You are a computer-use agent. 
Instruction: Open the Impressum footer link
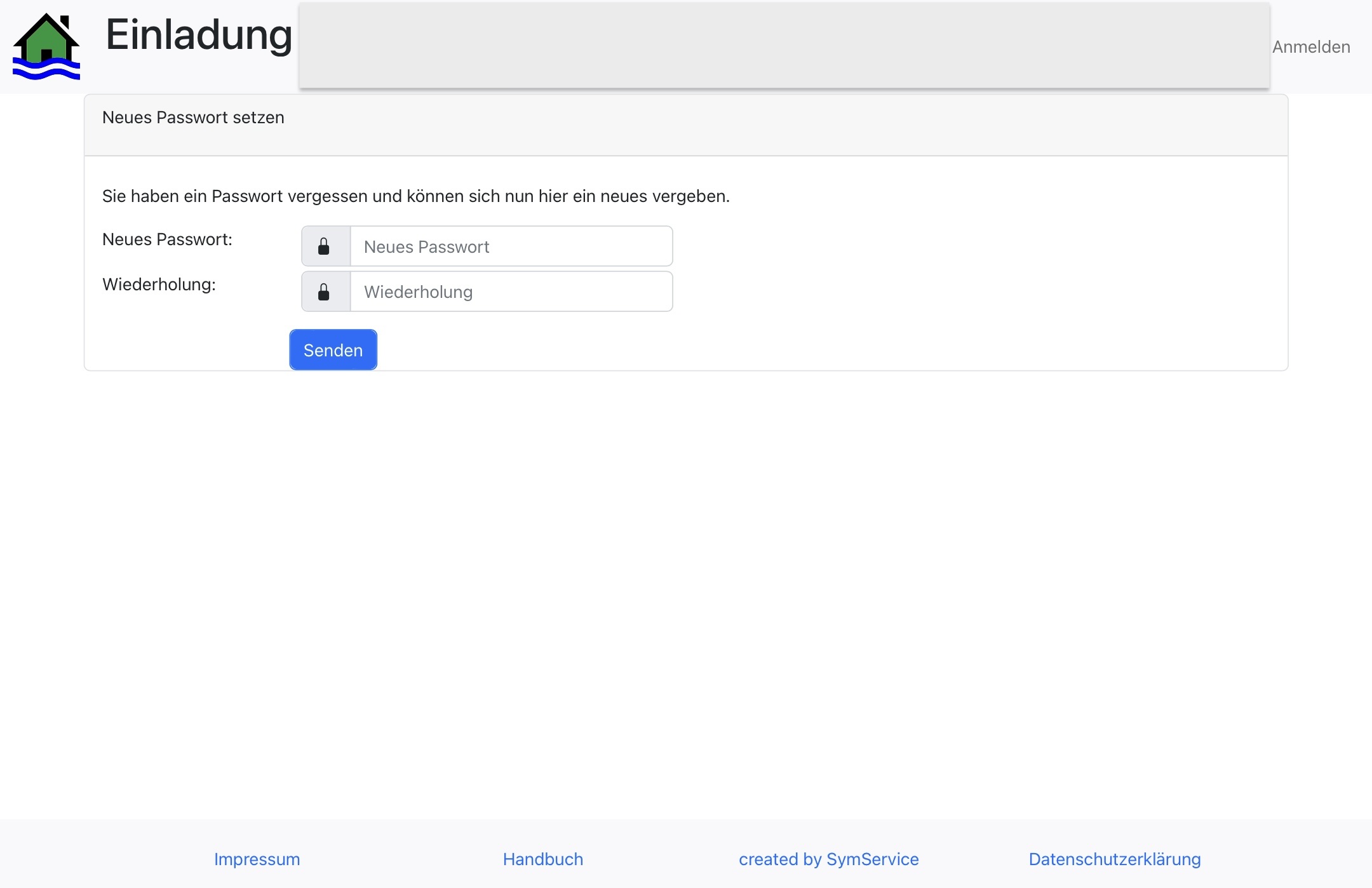pos(257,859)
